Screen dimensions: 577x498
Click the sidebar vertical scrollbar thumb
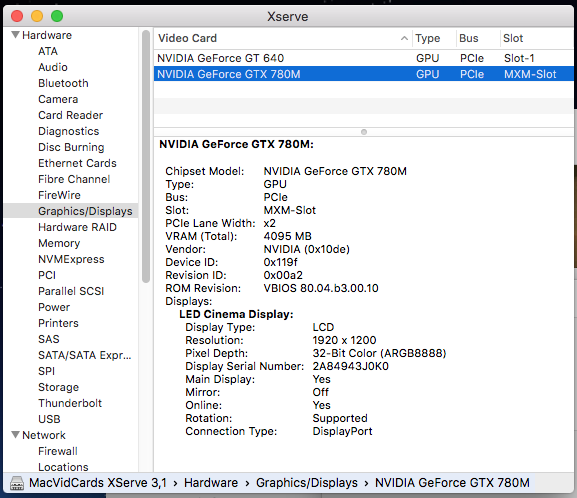[146, 156]
